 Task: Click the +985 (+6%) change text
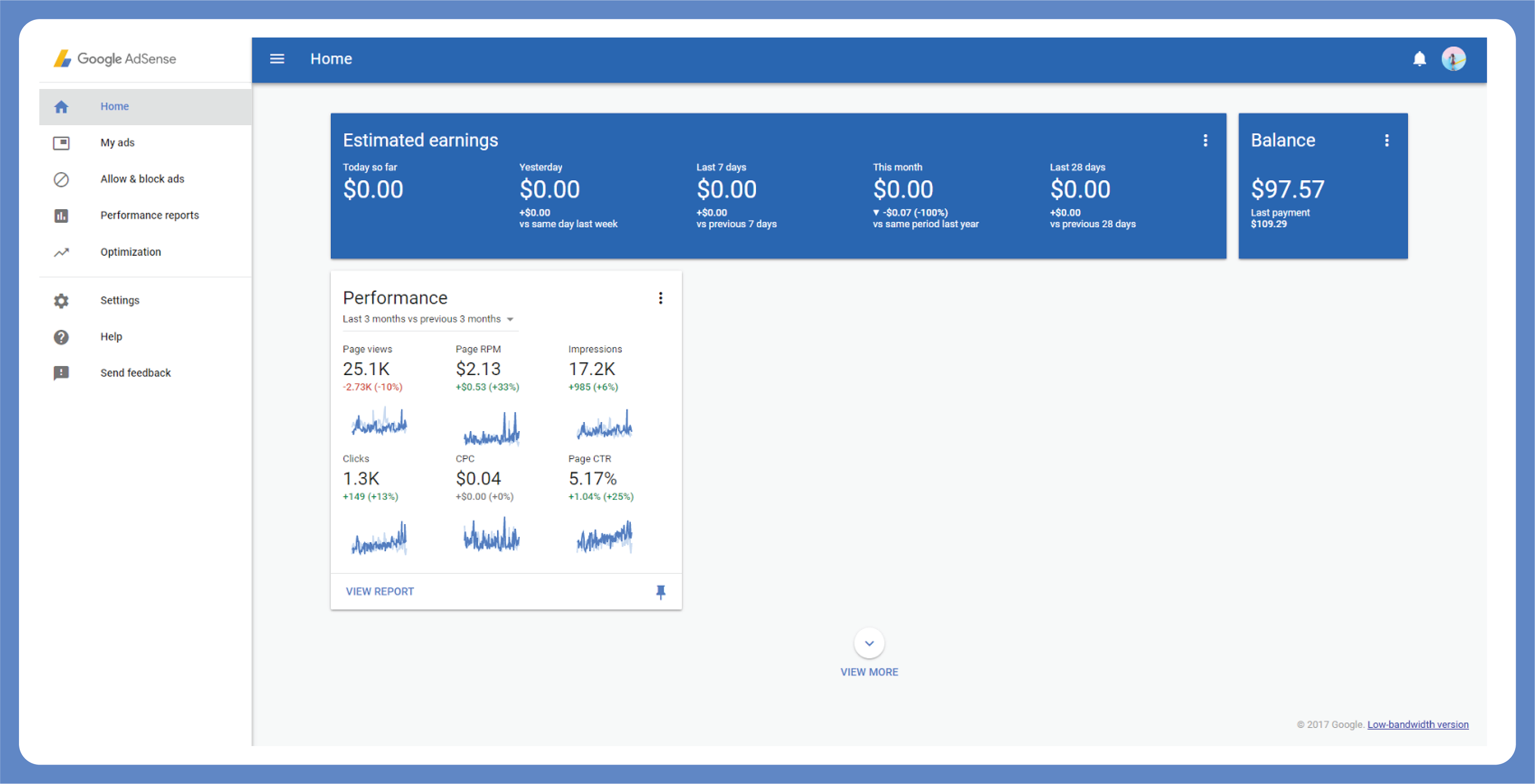[593, 387]
